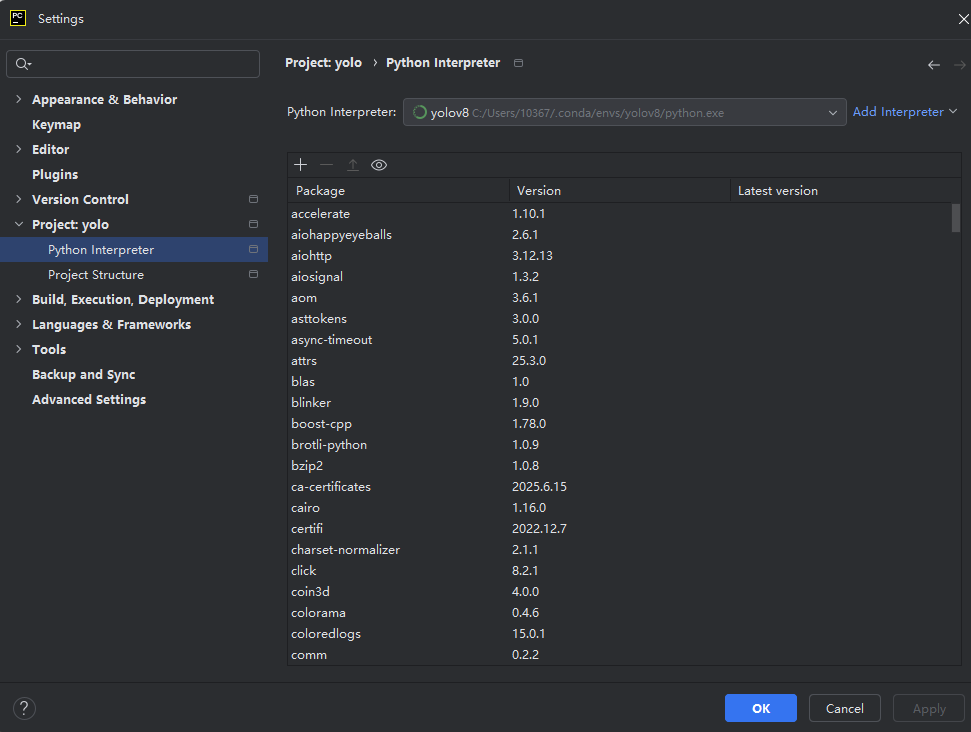Open the Python Interpreter dropdown
This screenshot has height=732, width=971.
click(625, 112)
